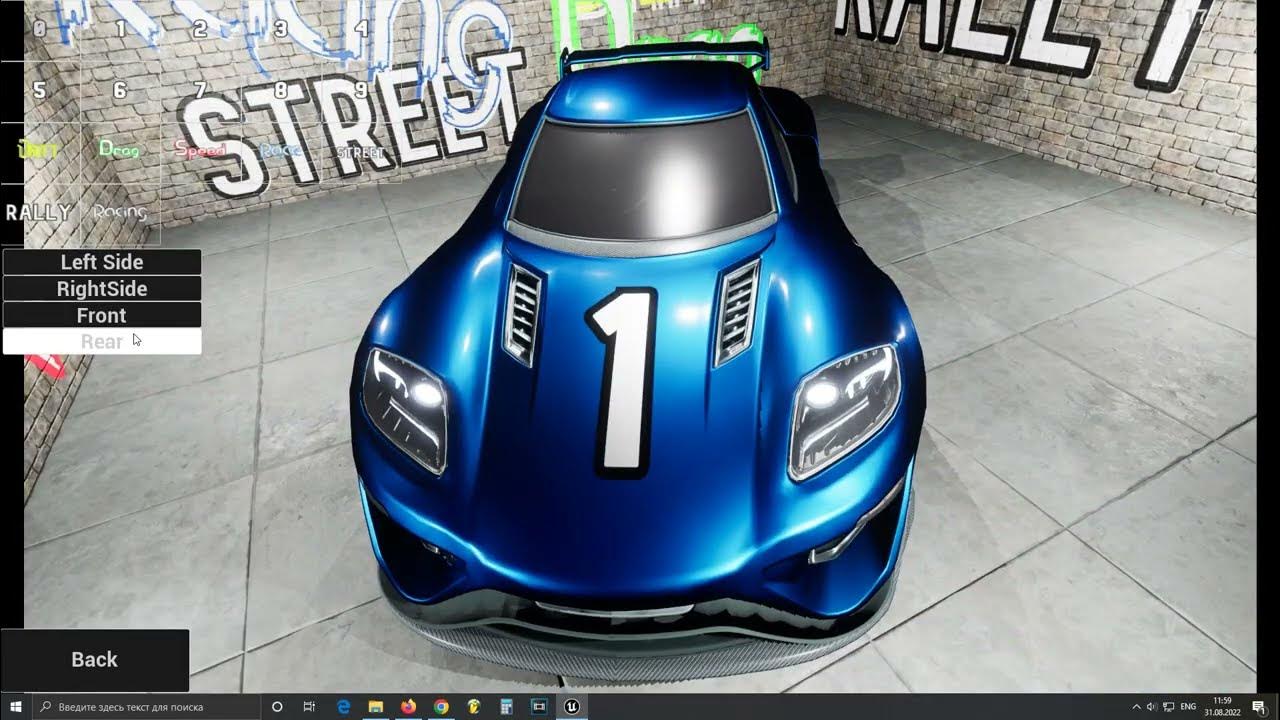
Task: Open the yellow question-mark app icon
Action: pos(474,706)
